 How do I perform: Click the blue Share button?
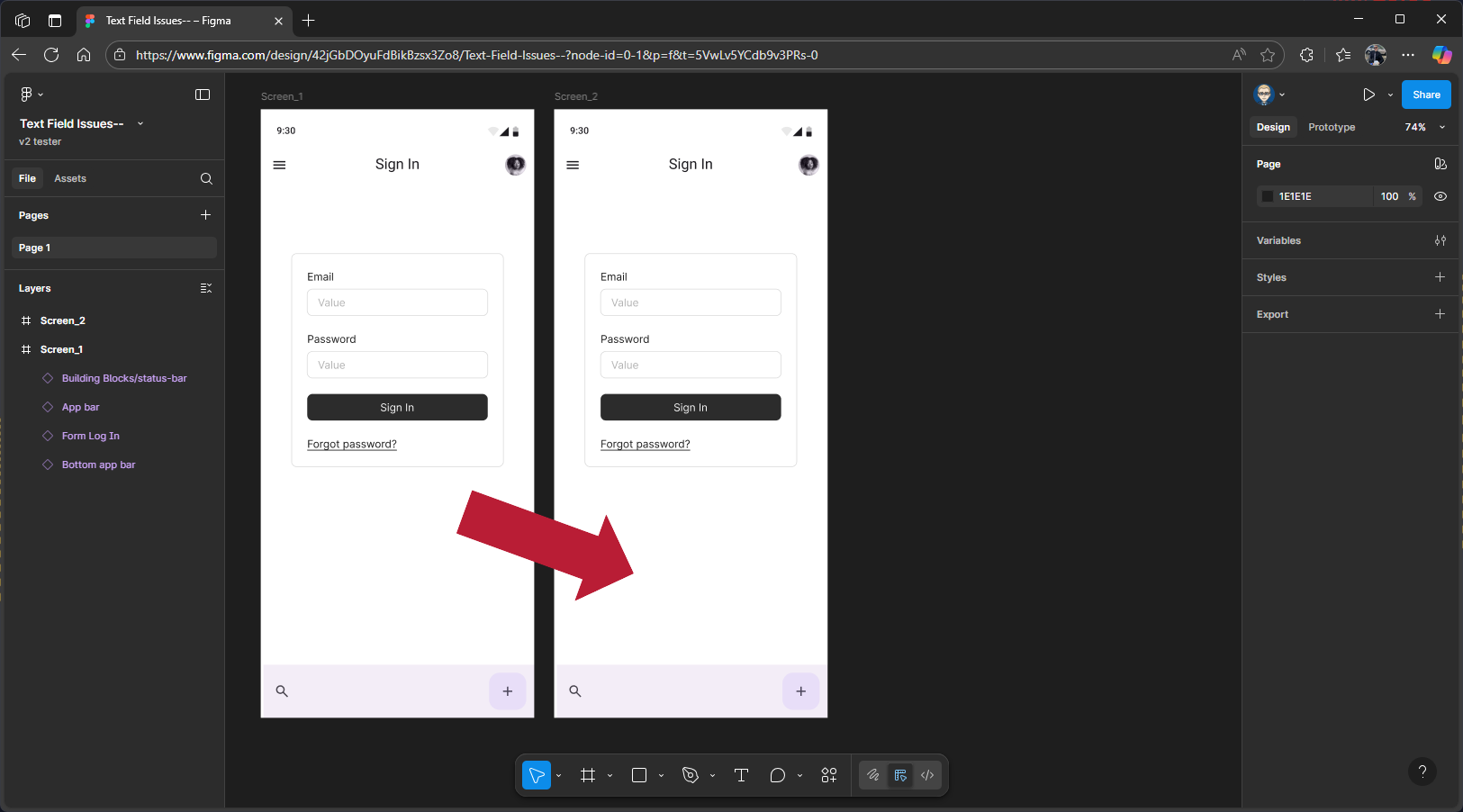1426,95
